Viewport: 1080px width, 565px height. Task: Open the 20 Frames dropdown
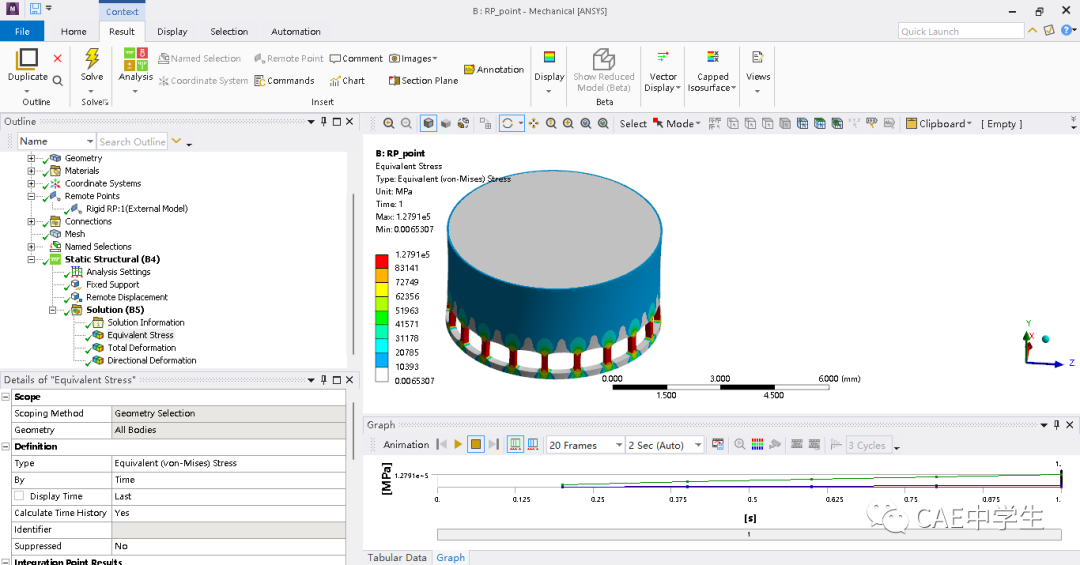pyautogui.click(x=619, y=445)
